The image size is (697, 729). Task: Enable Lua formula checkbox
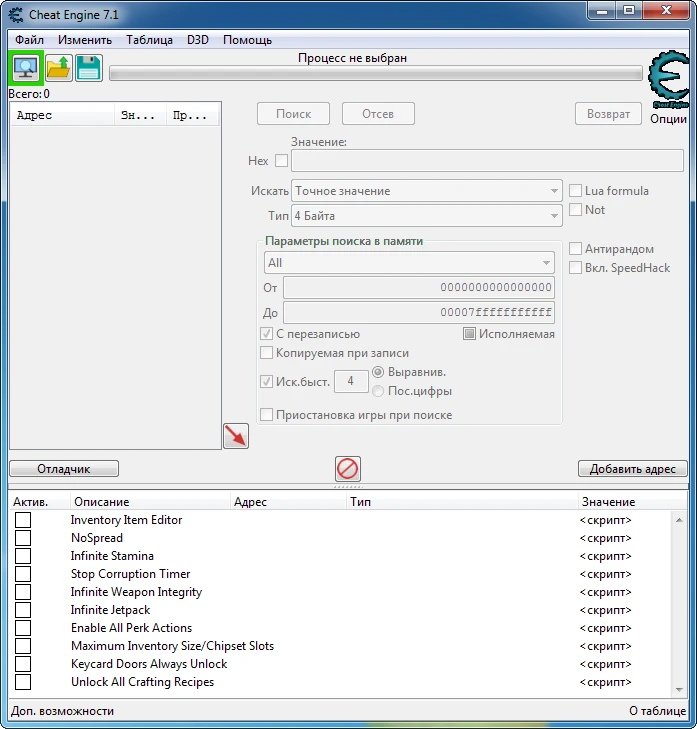tap(575, 191)
